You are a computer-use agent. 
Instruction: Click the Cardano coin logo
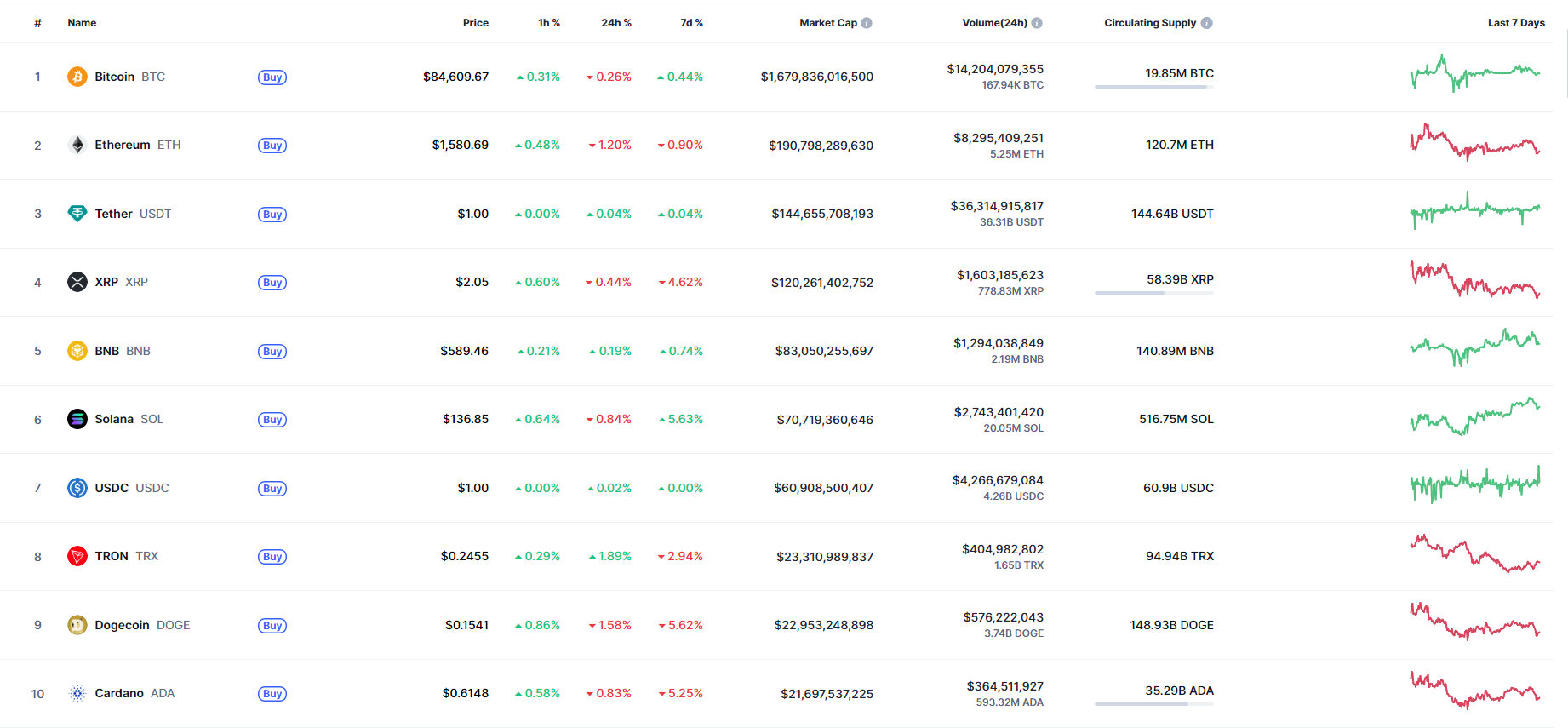[77, 693]
